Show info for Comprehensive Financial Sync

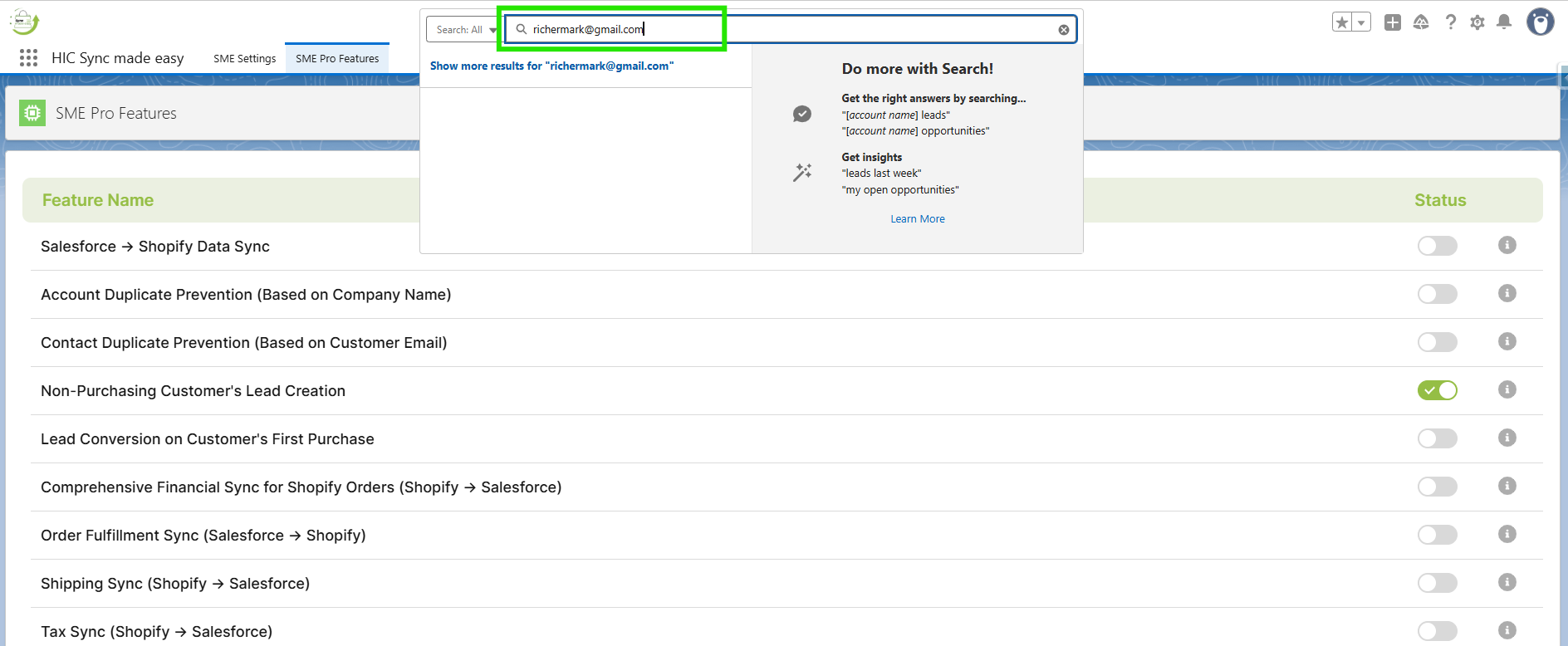point(1507,486)
